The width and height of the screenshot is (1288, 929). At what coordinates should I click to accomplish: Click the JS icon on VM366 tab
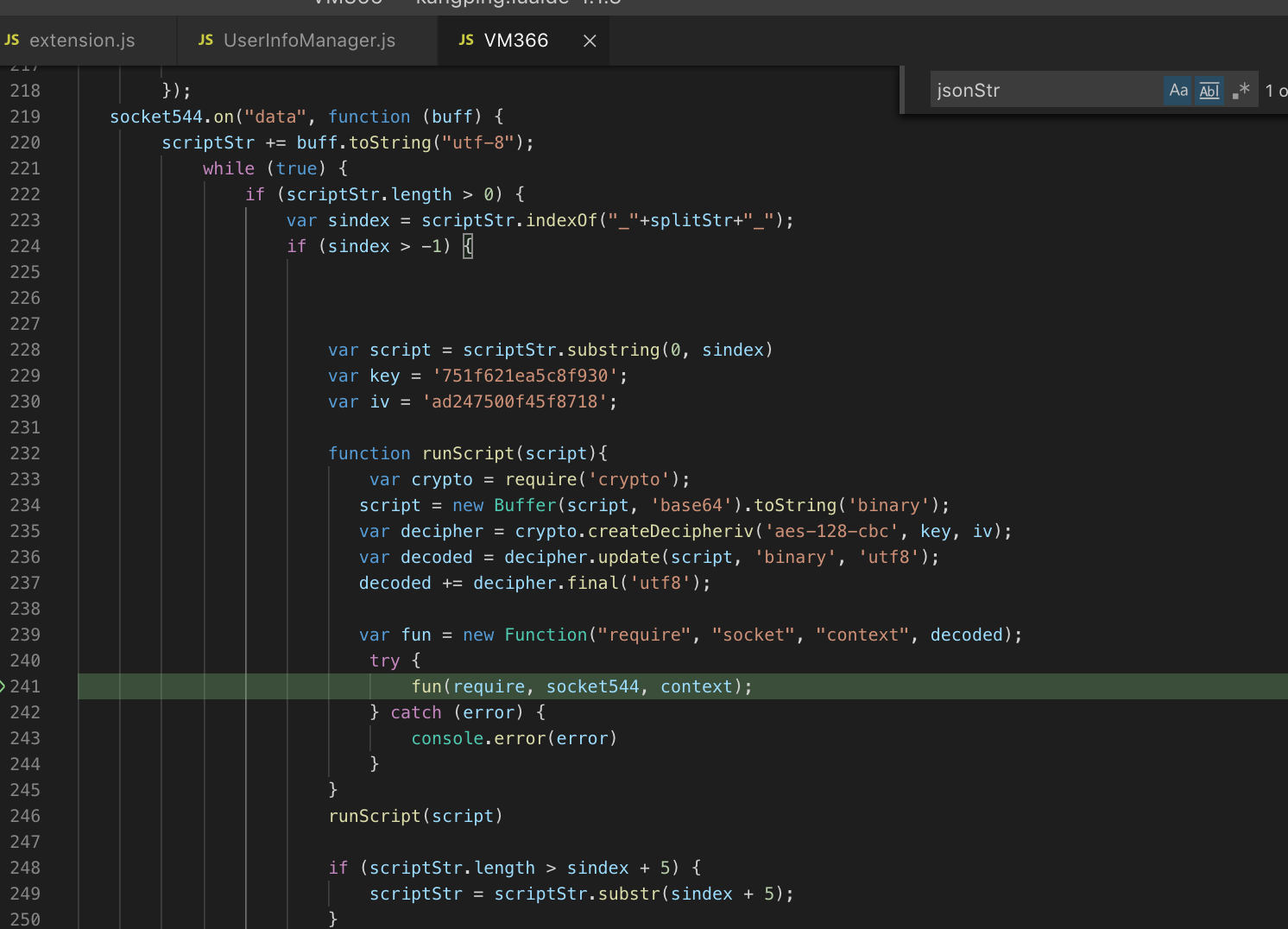coord(466,40)
